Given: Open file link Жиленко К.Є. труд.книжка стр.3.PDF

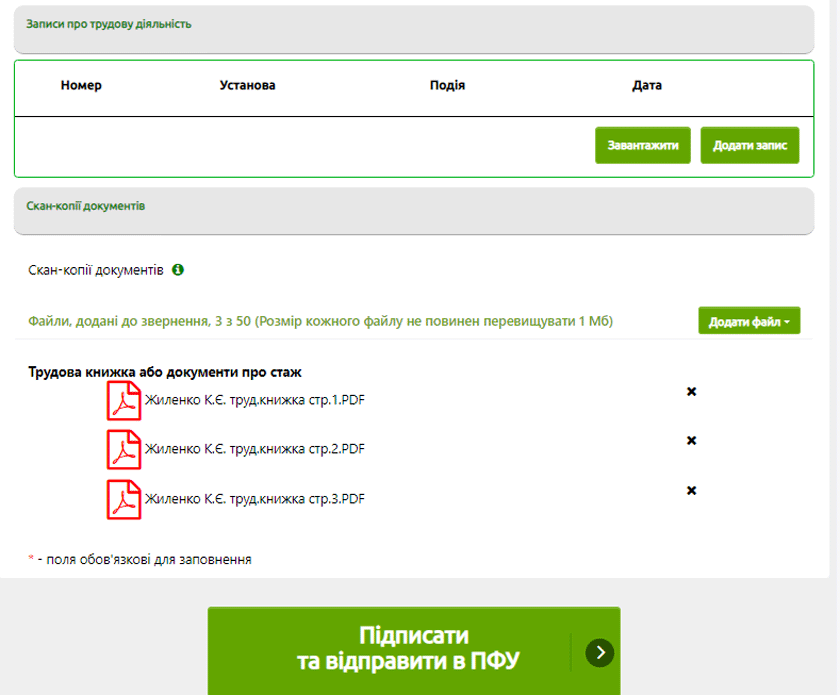Looking at the screenshot, I should click(x=255, y=499).
